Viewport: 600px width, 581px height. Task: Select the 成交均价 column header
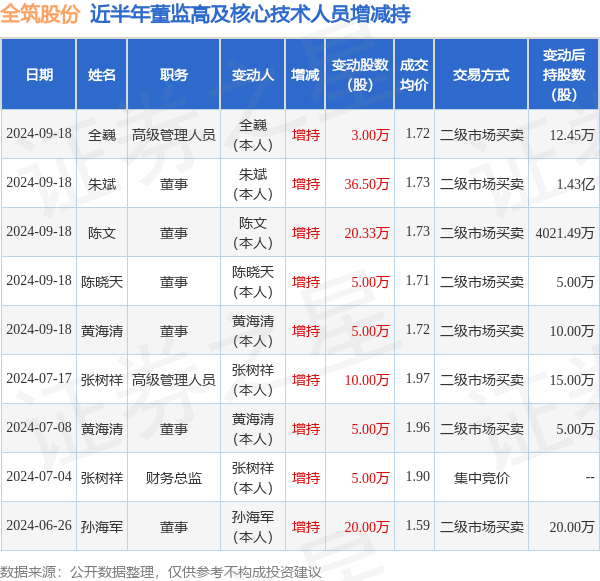pyautogui.click(x=414, y=75)
